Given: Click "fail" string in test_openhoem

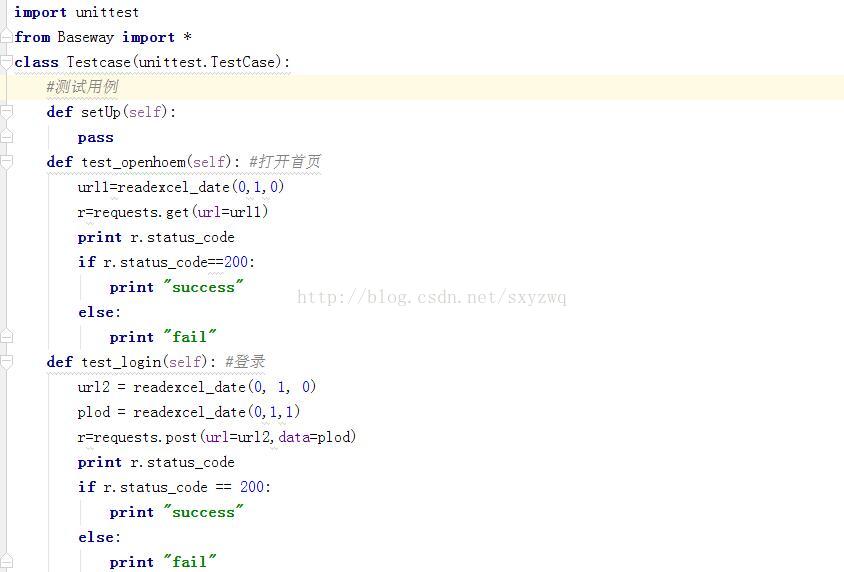Looking at the screenshot, I should pyautogui.click(x=190, y=337).
